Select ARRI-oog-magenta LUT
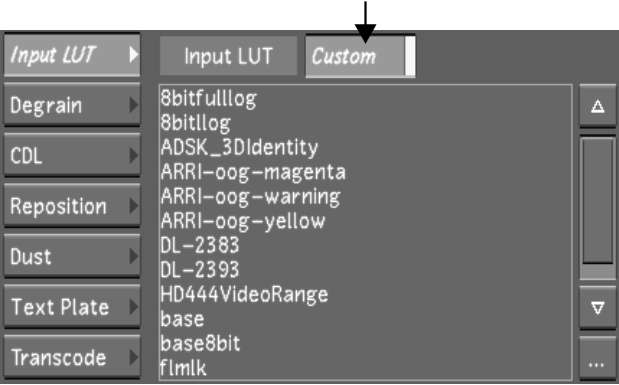This screenshot has height=385, width=619. tap(366, 172)
